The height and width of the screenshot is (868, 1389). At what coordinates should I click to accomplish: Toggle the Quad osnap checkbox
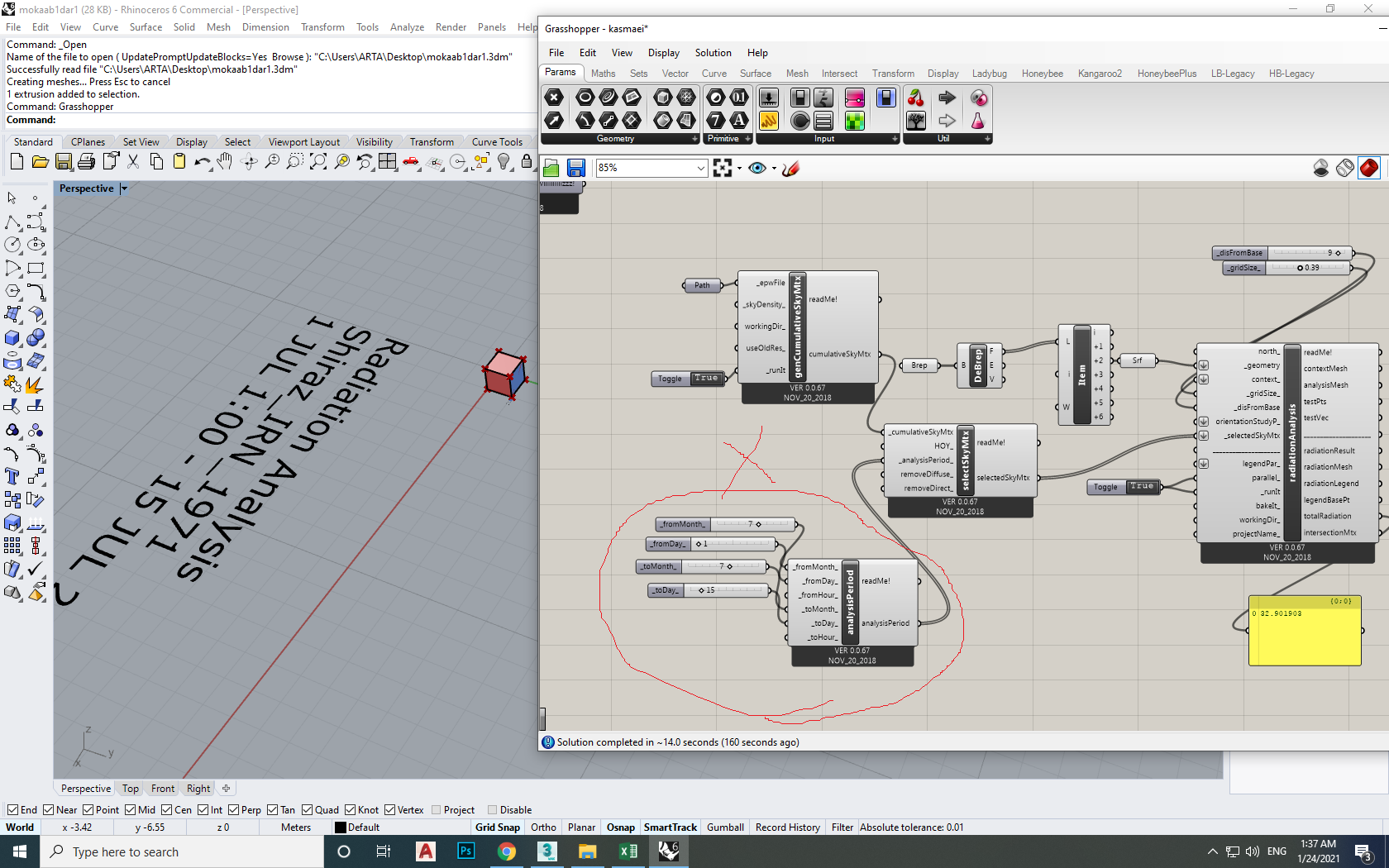pyautogui.click(x=308, y=810)
